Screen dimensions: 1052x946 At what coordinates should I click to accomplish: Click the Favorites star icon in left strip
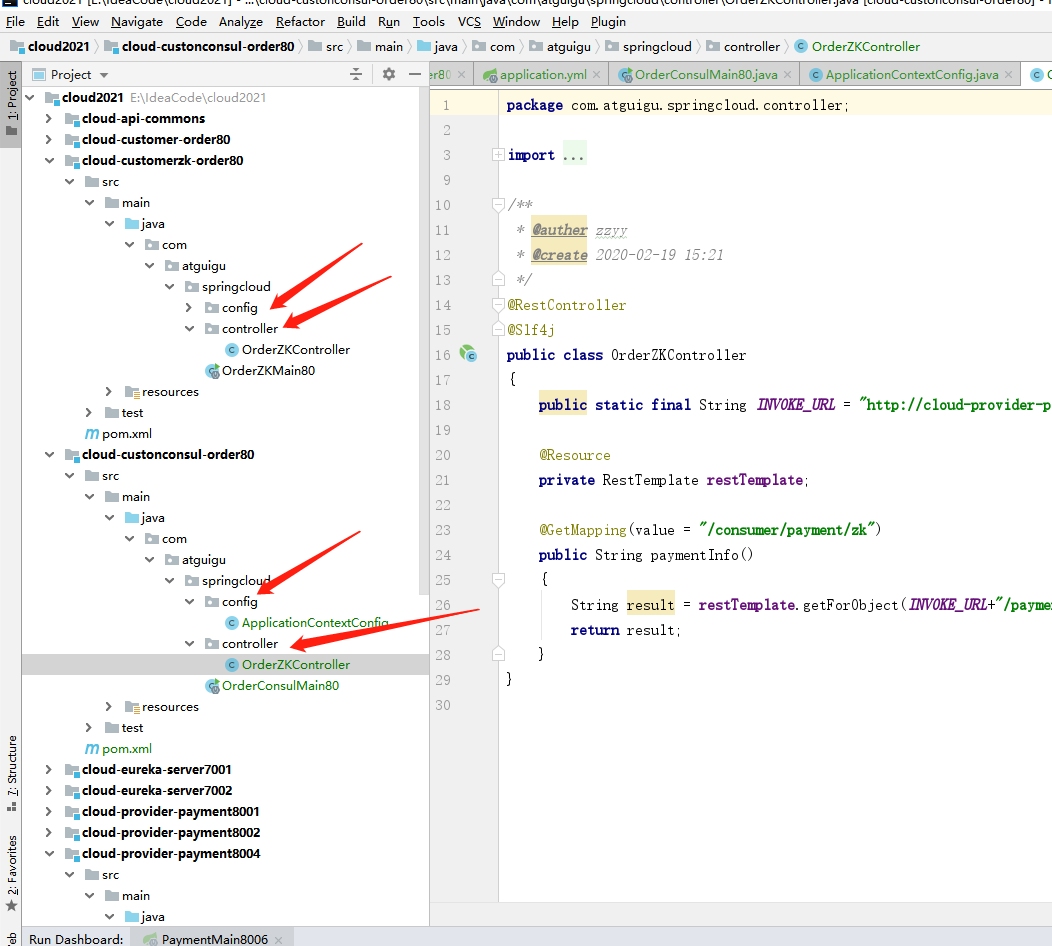pos(11,906)
